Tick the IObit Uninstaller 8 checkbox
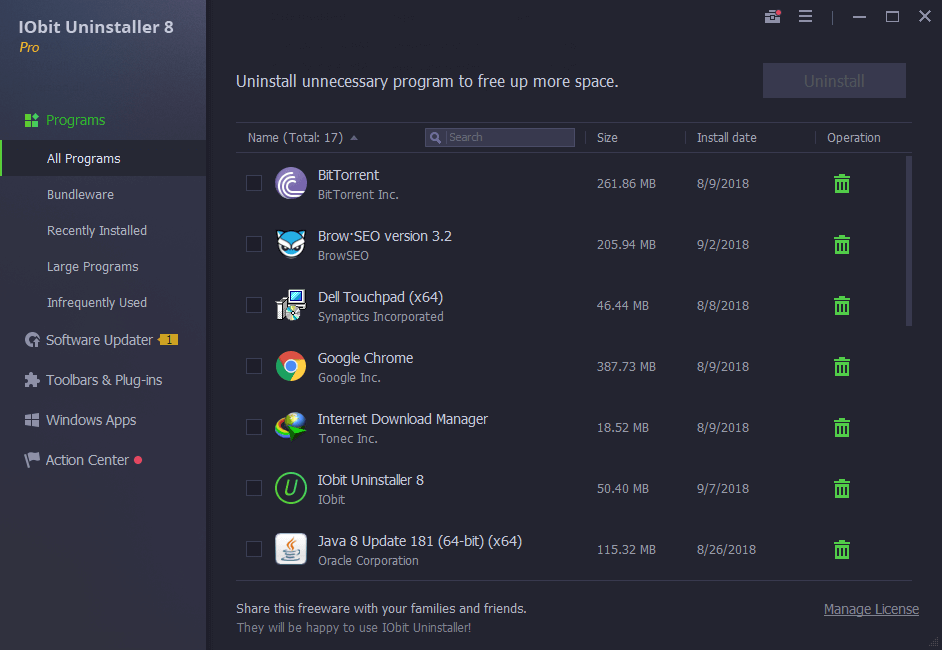 point(254,488)
